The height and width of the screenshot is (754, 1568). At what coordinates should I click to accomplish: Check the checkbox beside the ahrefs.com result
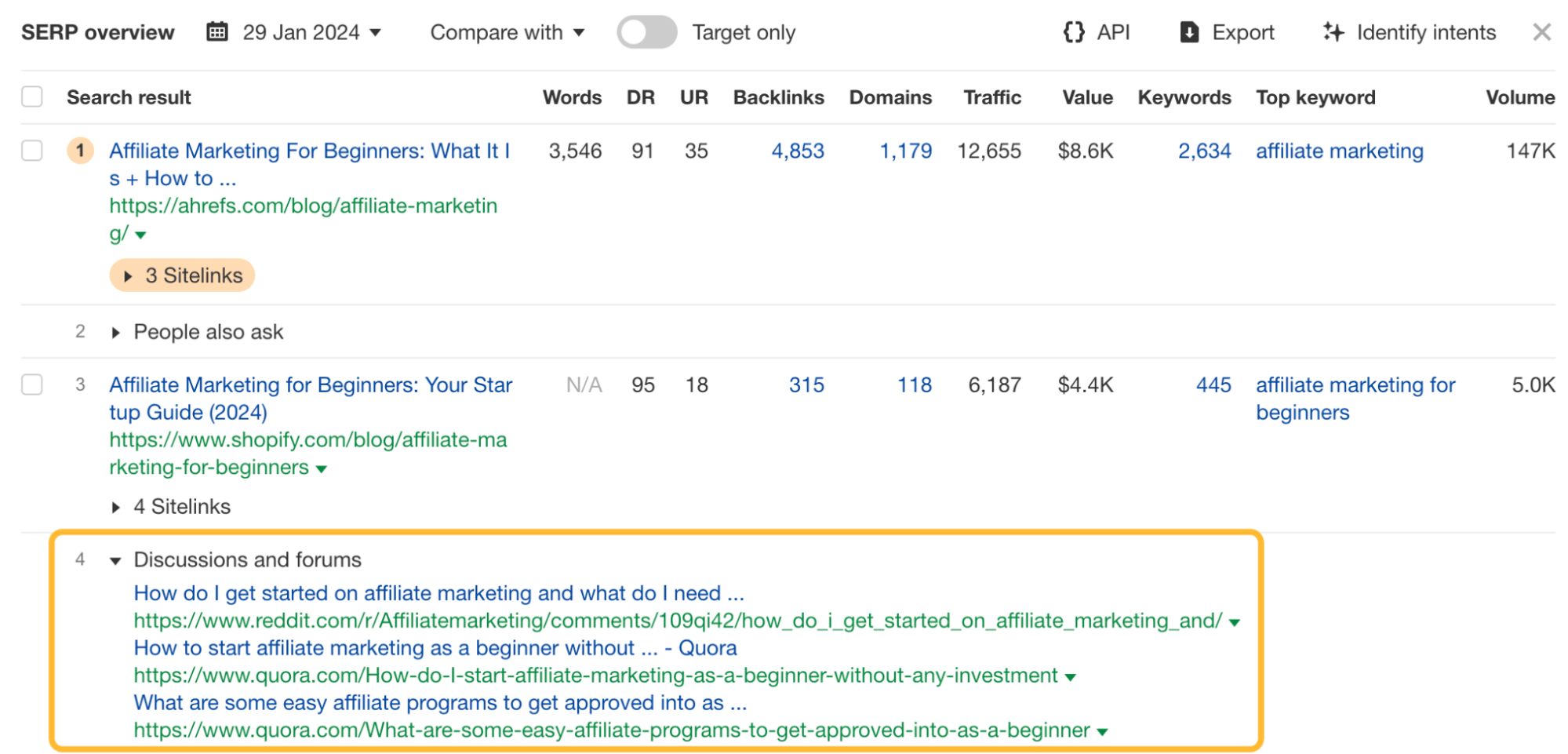tap(32, 151)
